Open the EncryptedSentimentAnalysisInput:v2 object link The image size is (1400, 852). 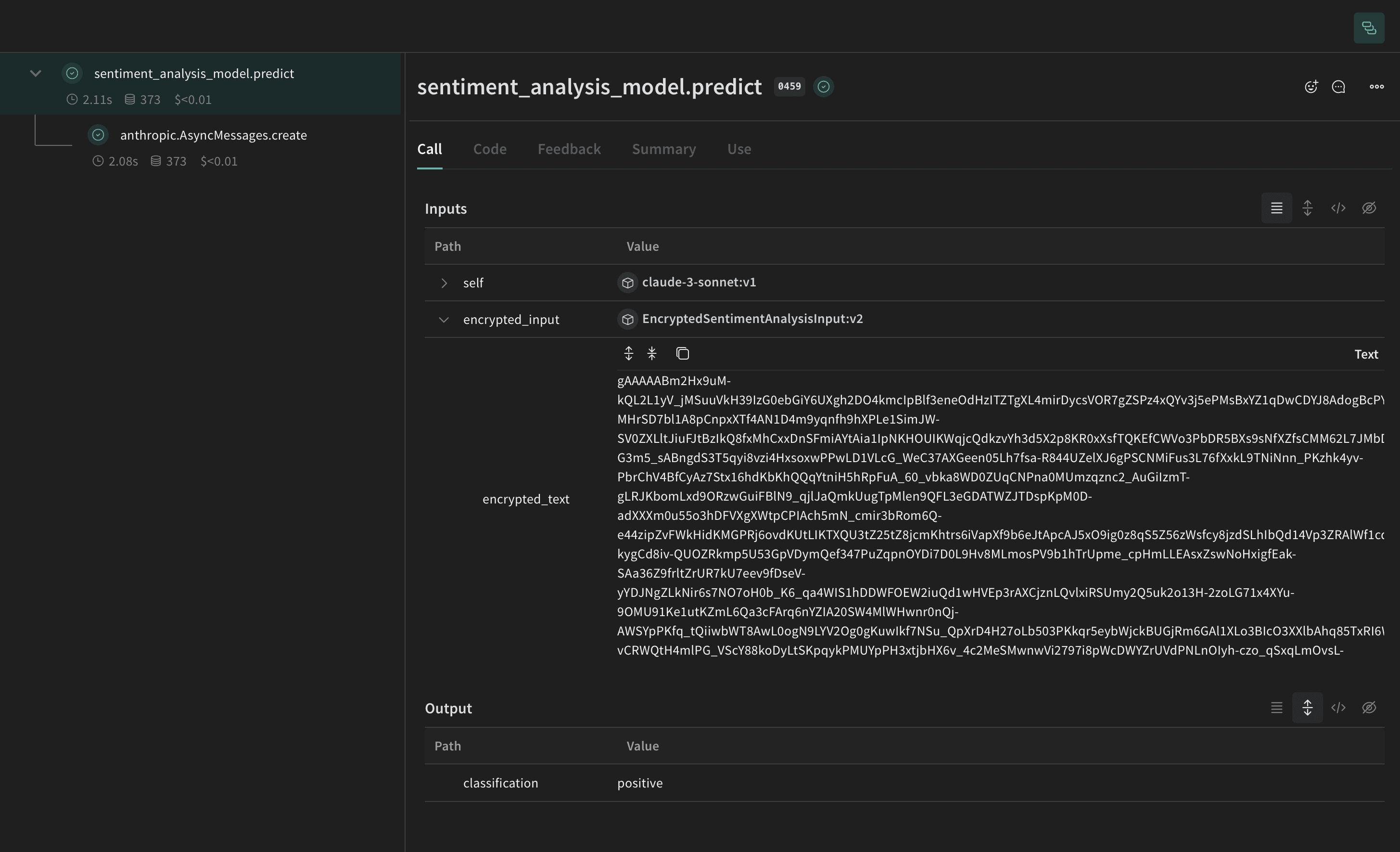(x=752, y=319)
